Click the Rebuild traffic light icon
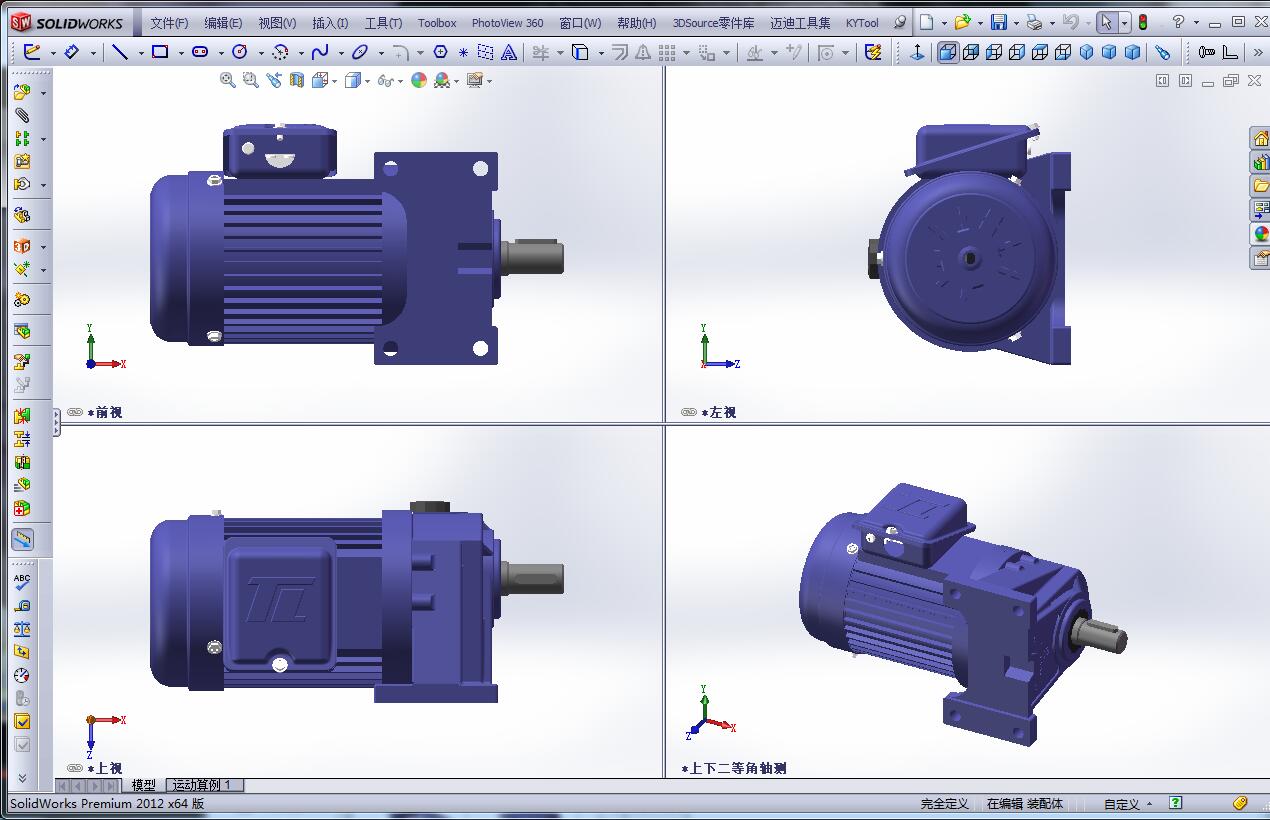Image resolution: width=1270 pixels, height=820 pixels. tap(1143, 22)
